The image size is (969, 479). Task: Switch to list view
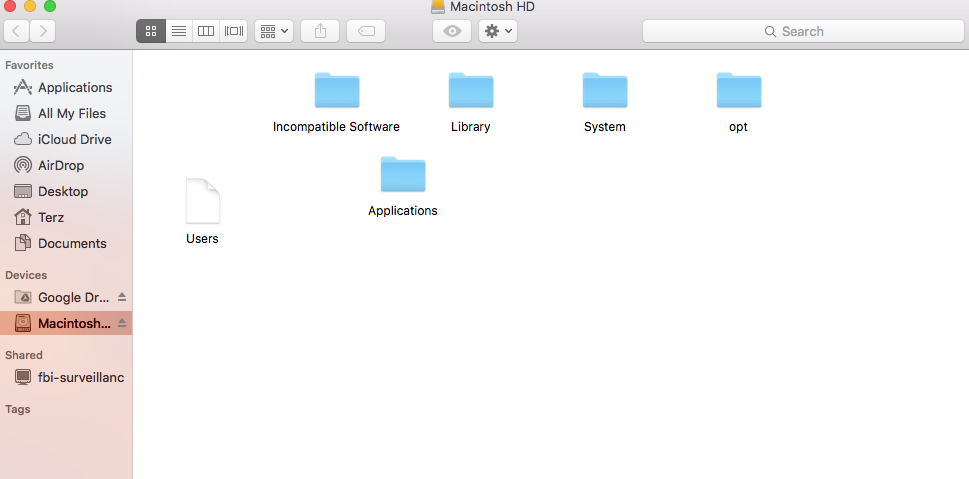179,31
